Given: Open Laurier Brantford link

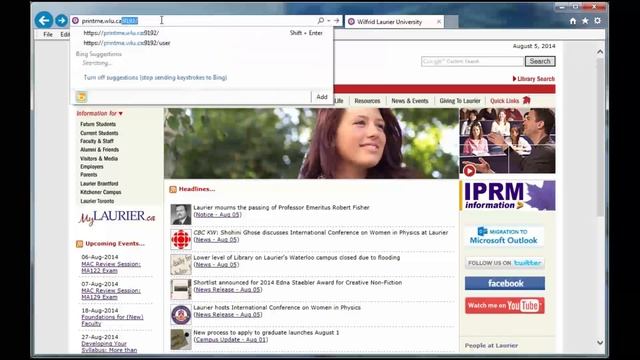Looking at the screenshot, I should click(x=99, y=184).
